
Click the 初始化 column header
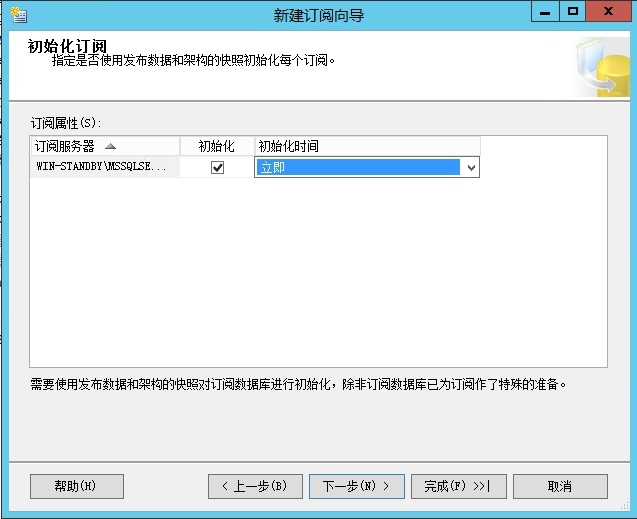coord(217,146)
